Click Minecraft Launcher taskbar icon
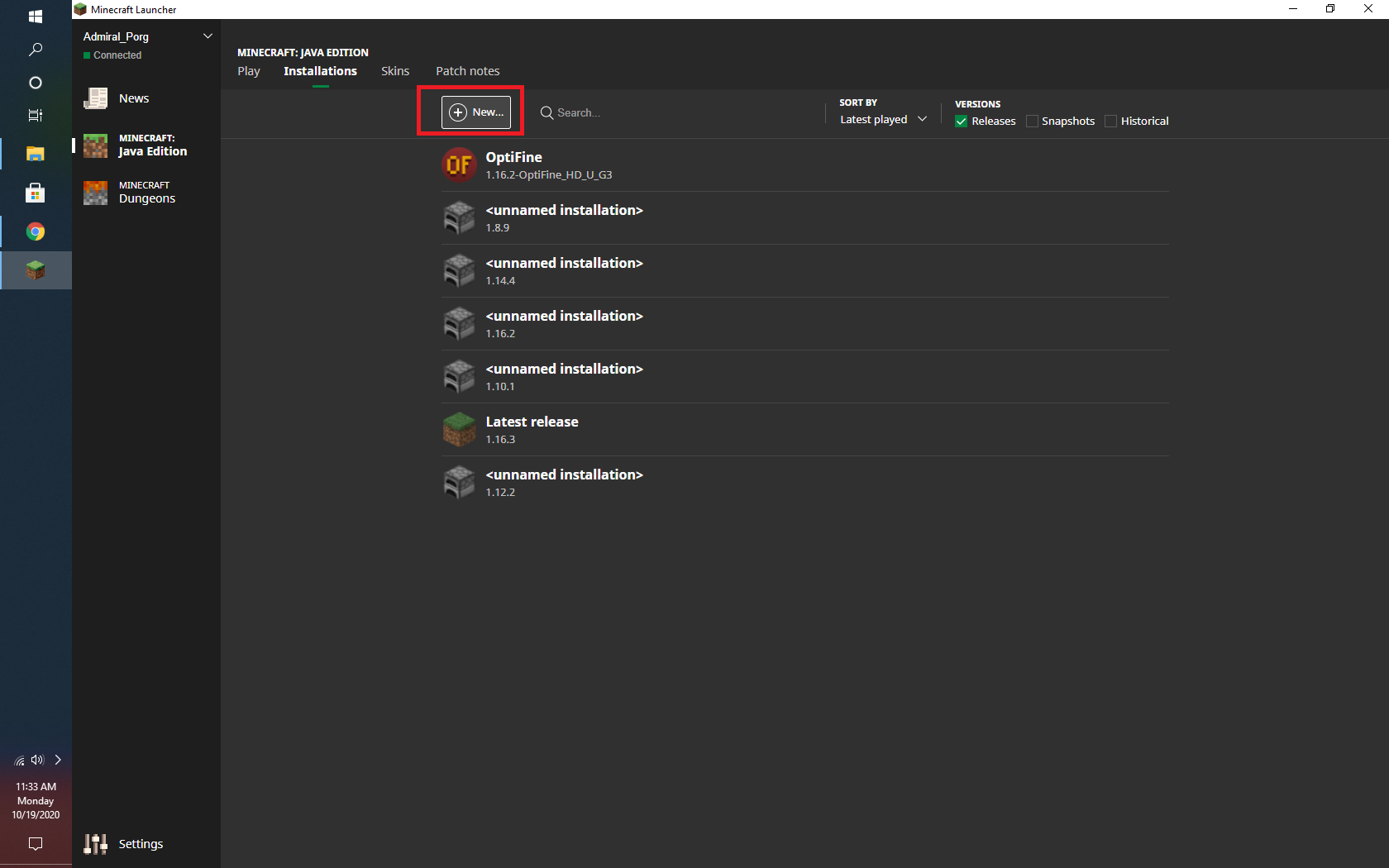The image size is (1389, 868). coord(36,270)
